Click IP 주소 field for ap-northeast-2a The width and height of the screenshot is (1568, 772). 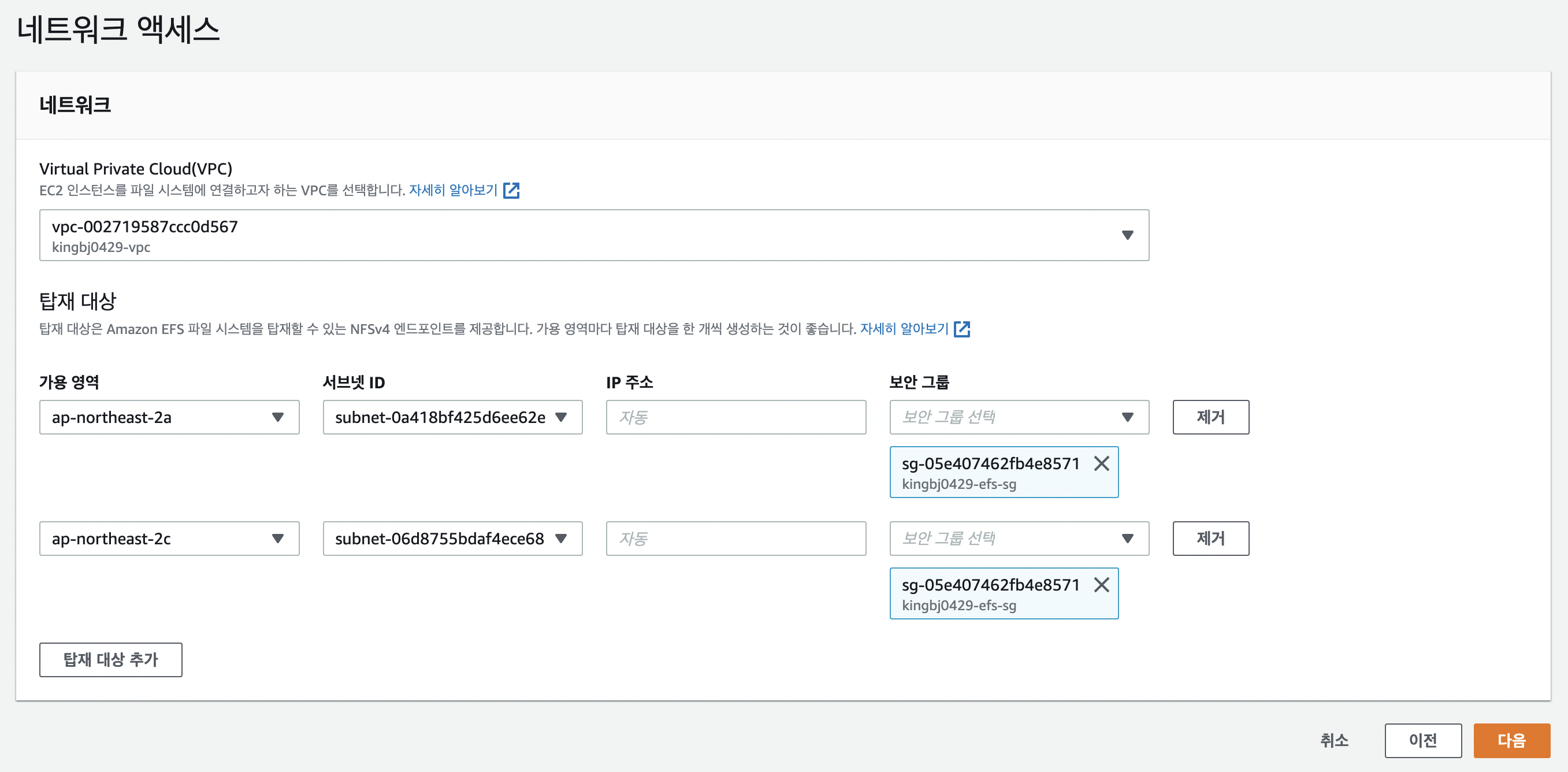pos(735,418)
